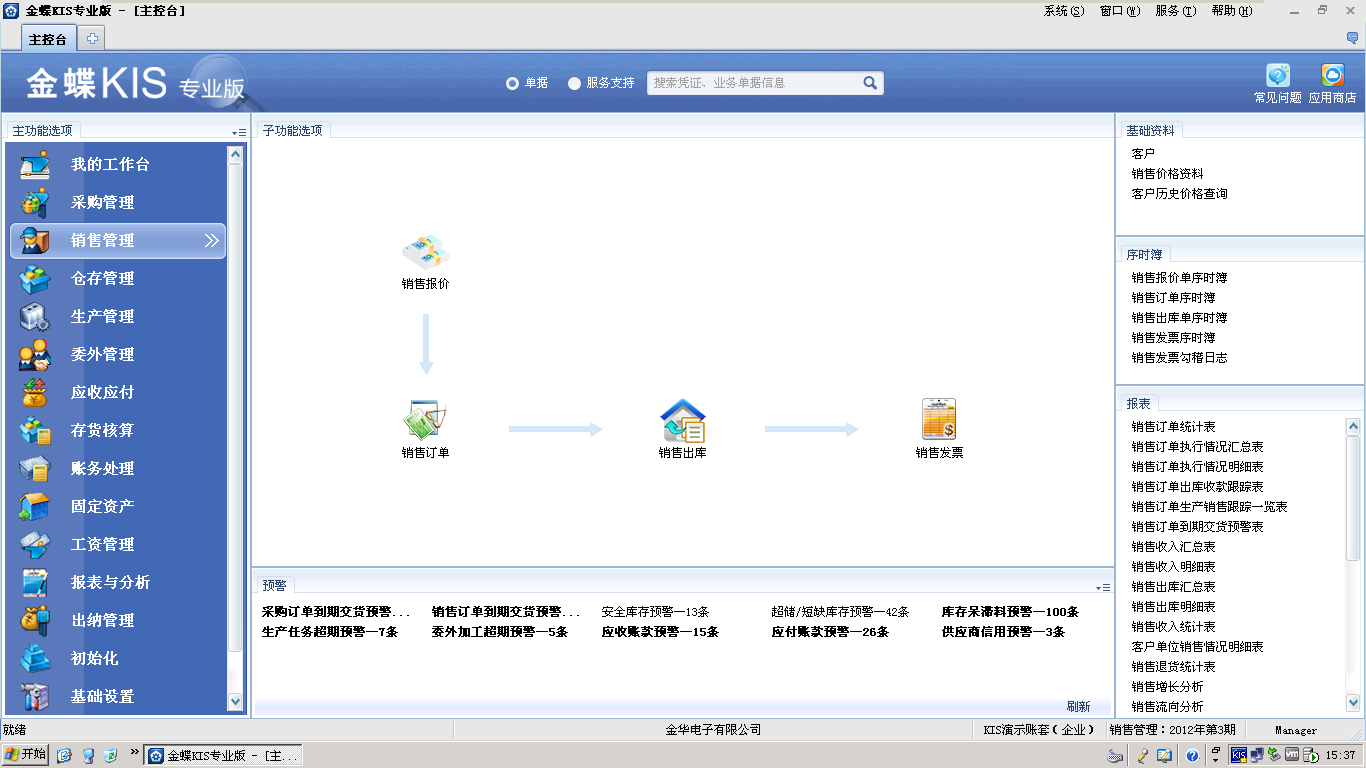
Task: Open 销售增长分析 report
Action: click(1167, 687)
